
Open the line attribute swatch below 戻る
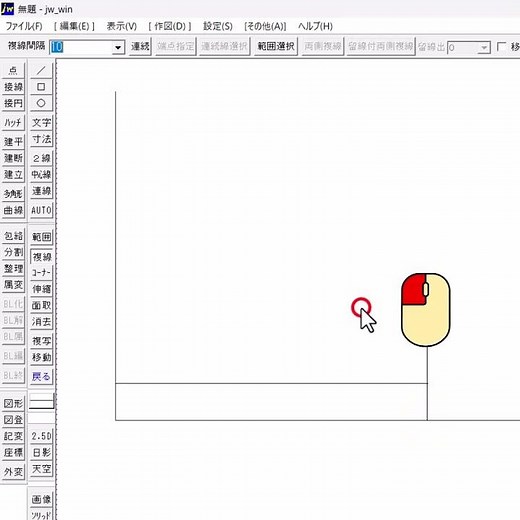tap(41, 401)
